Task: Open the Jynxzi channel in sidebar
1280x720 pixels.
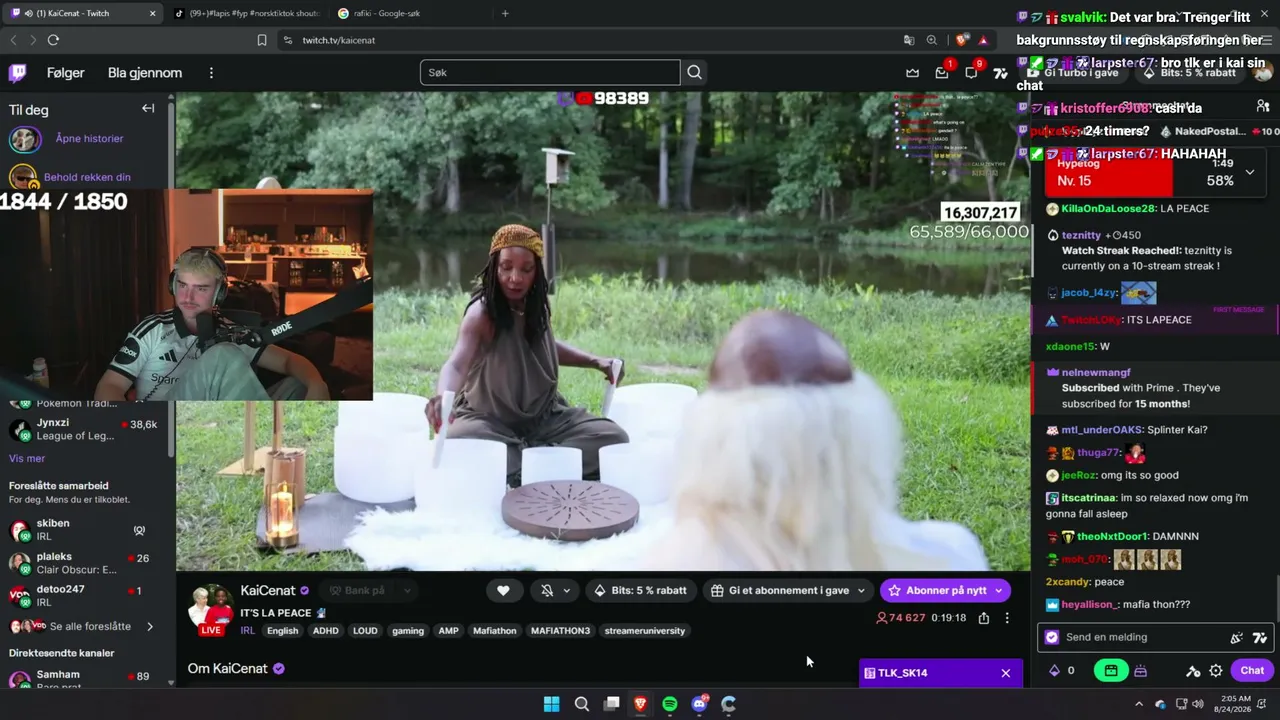Action: [85, 430]
